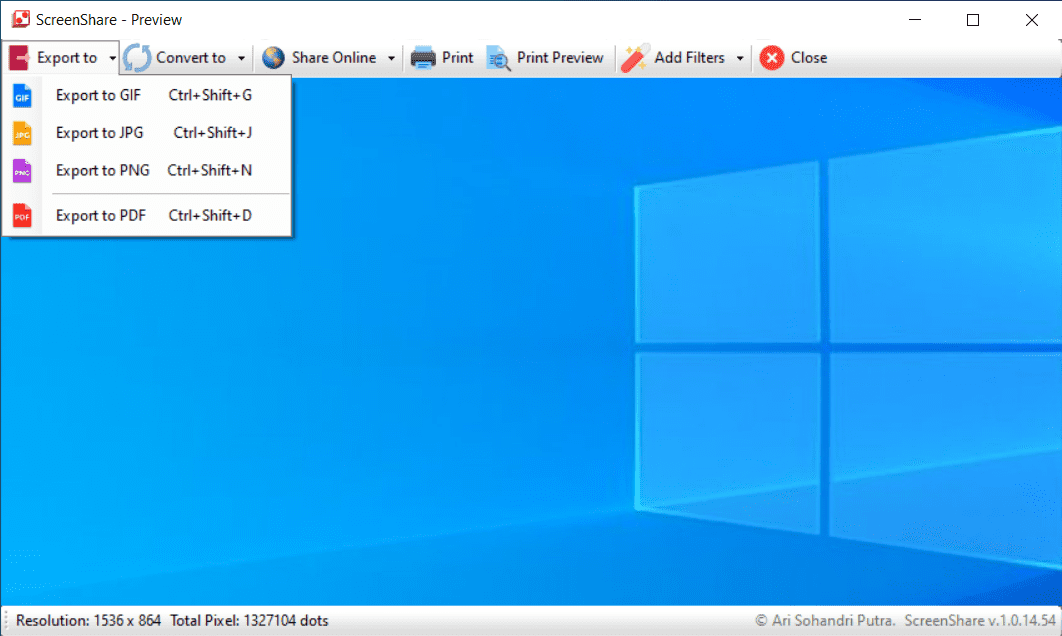Select Export to PDF menu entry
Screen dimensions: 1062x636
click(147, 215)
